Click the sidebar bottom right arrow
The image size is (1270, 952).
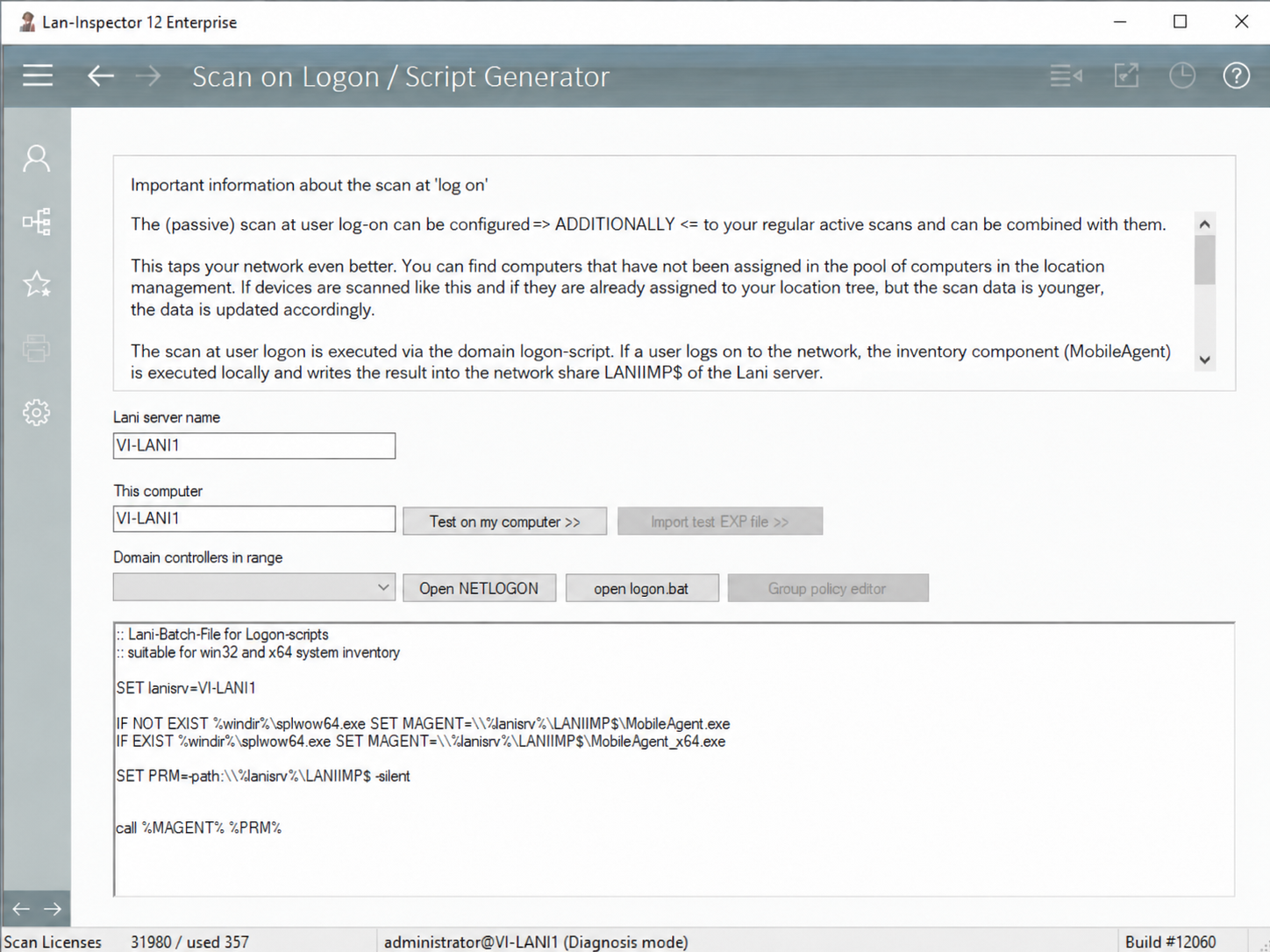[53, 909]
